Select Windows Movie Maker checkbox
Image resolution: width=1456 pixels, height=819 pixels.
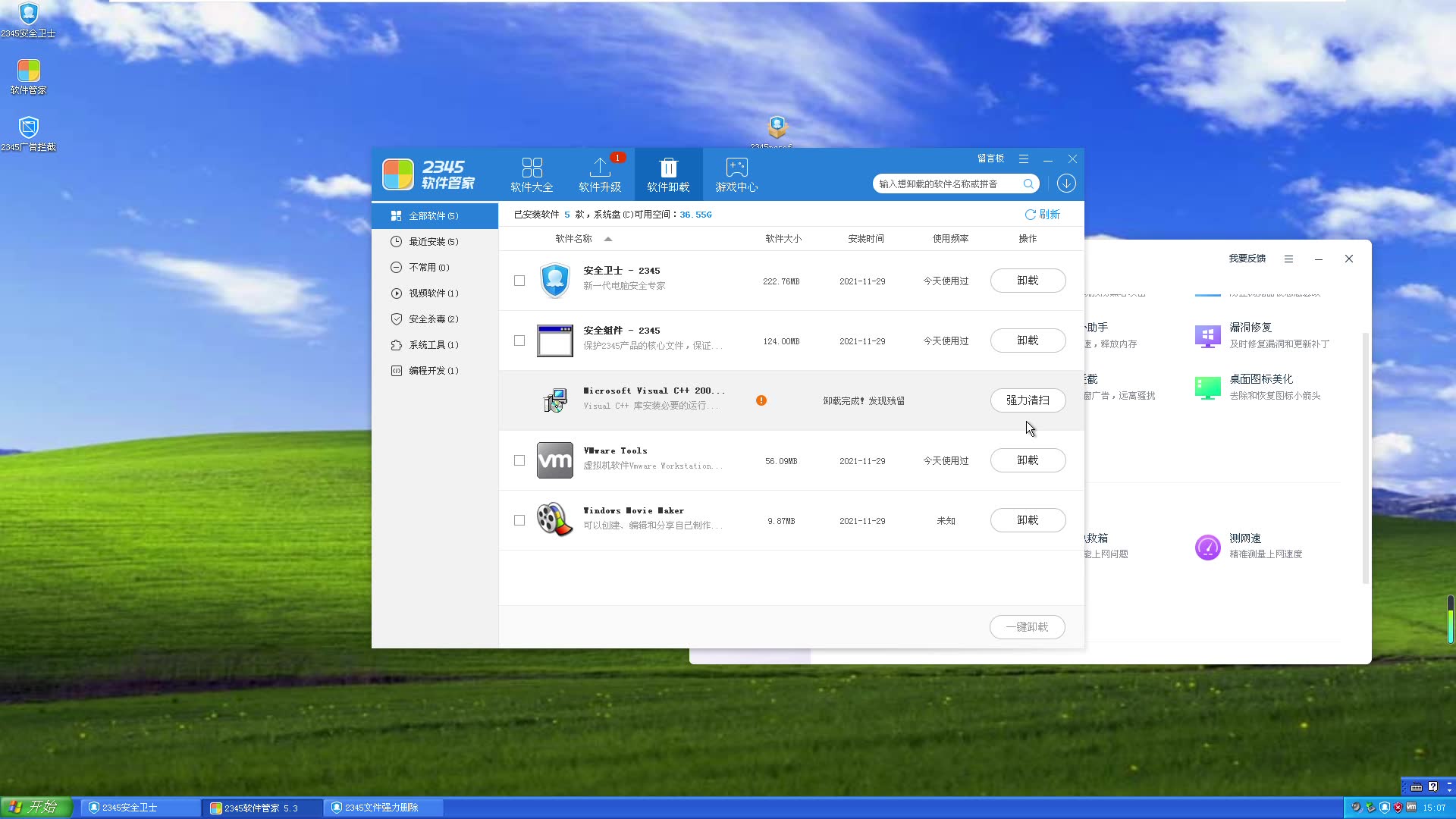(x=519, y=520)
